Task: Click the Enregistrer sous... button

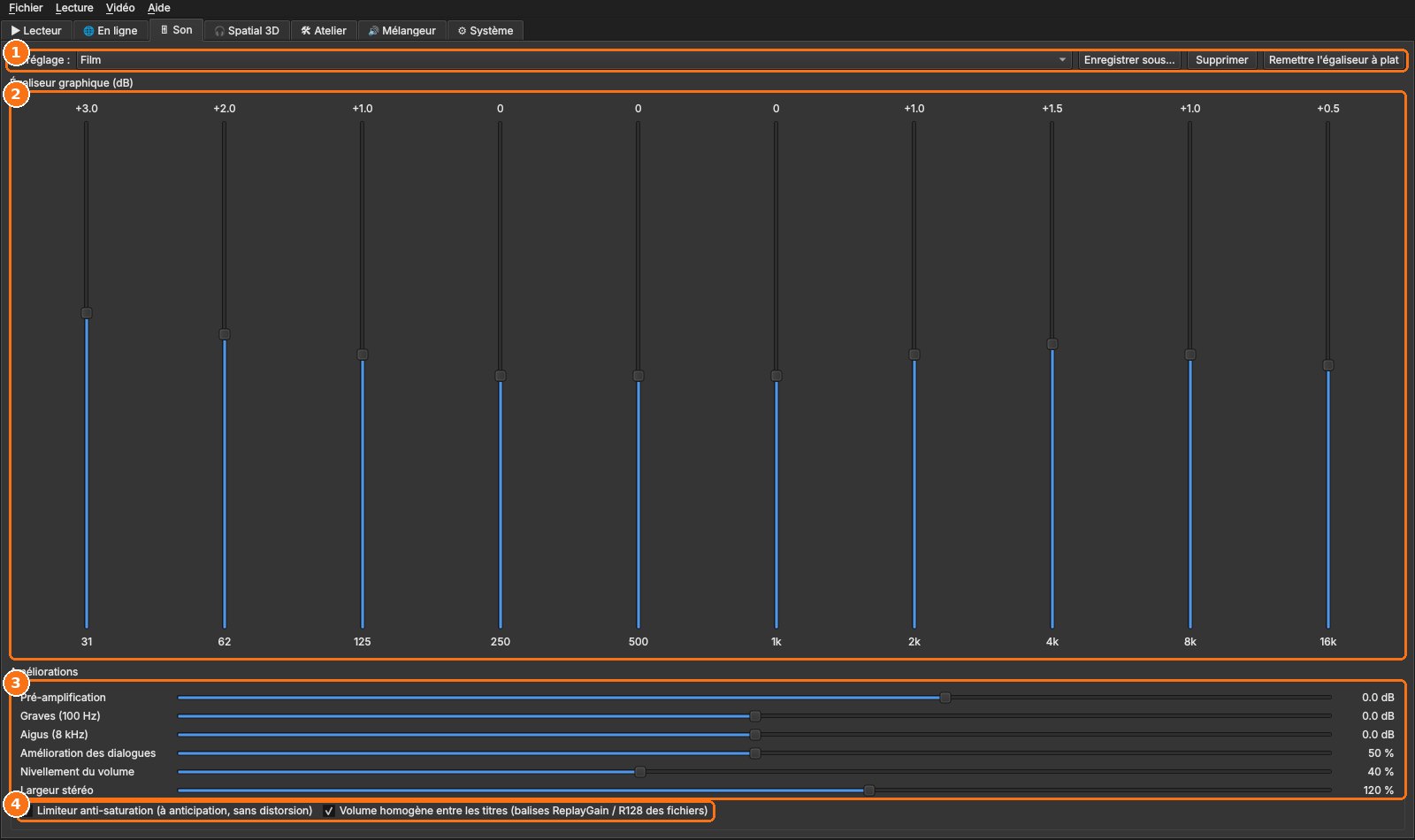Action: click(1129, 60)
